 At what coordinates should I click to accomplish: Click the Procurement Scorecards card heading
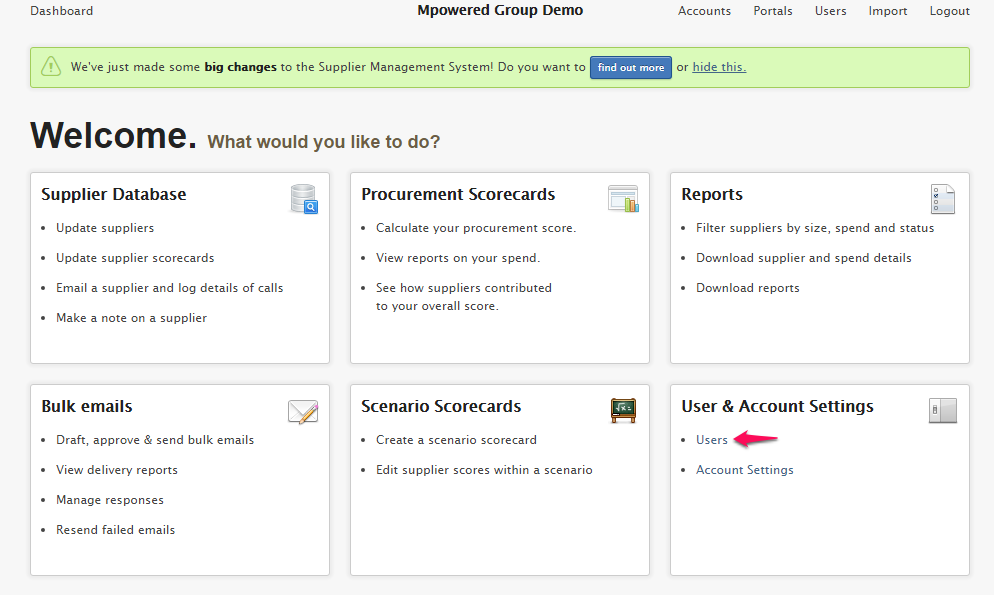coord(458,194)
